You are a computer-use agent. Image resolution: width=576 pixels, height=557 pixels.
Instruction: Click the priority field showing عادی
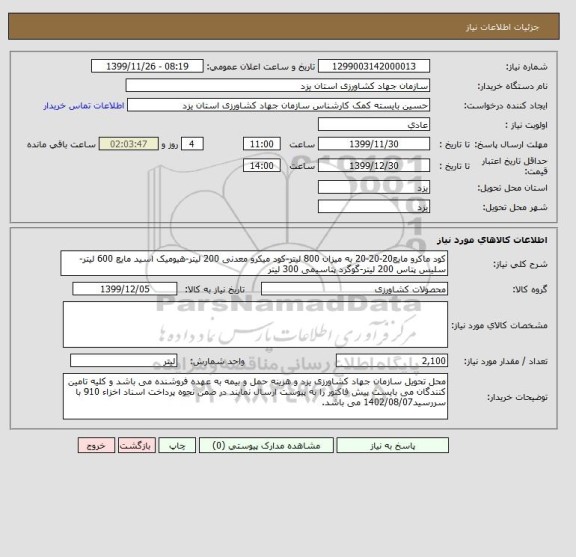pyautogui.click(x=374, y=125)
